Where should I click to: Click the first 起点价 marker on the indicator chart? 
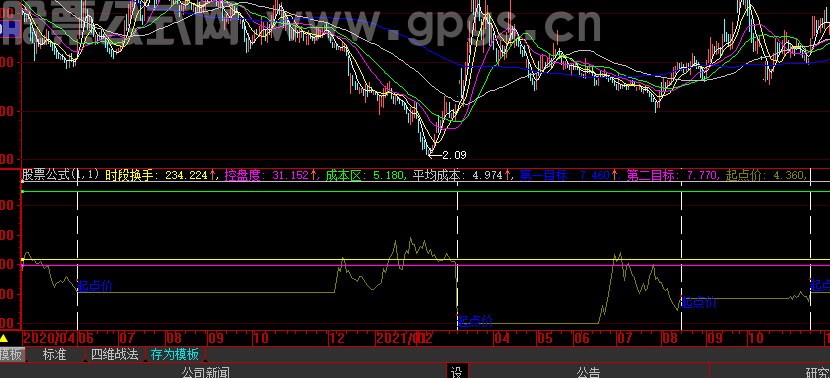coord(95,286)
